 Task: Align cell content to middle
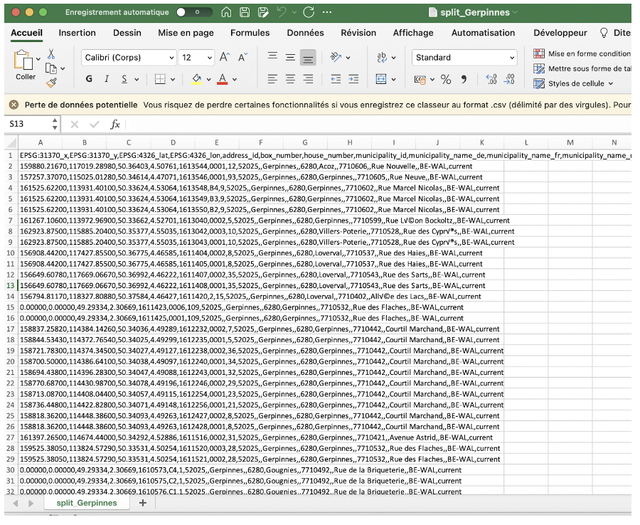290,58
